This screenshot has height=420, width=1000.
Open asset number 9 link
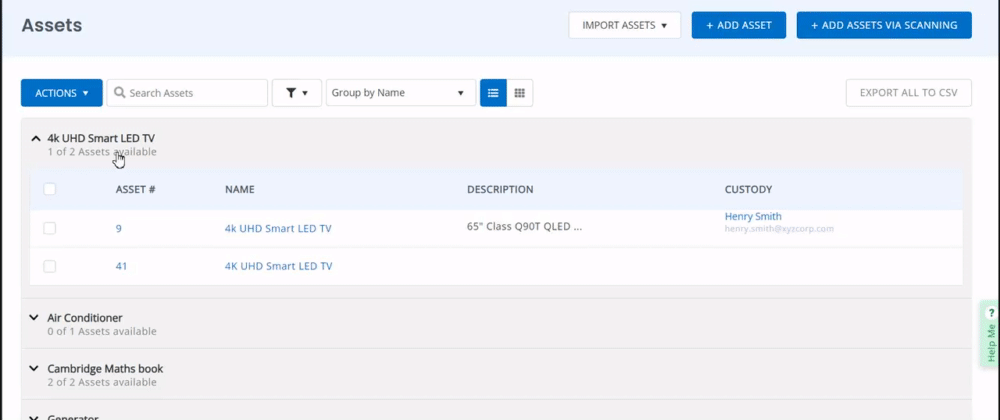click(119, 228)
